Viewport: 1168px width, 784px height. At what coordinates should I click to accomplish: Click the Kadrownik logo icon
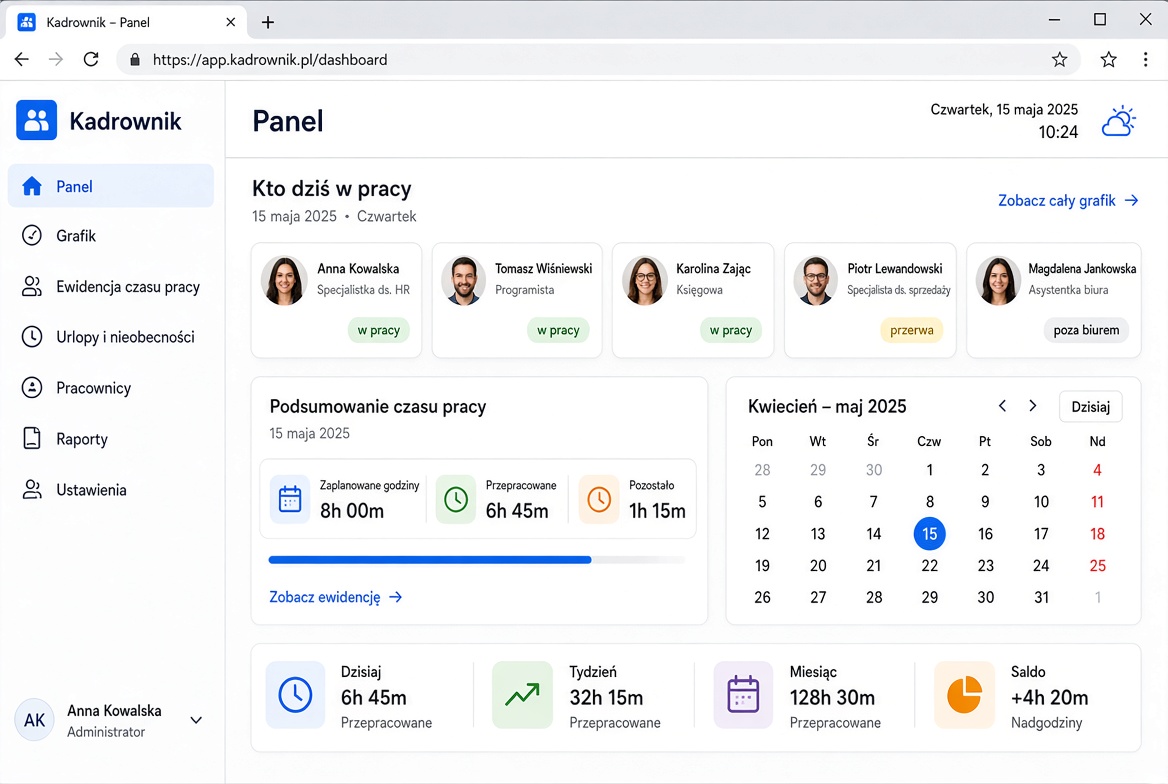(36, 120)
